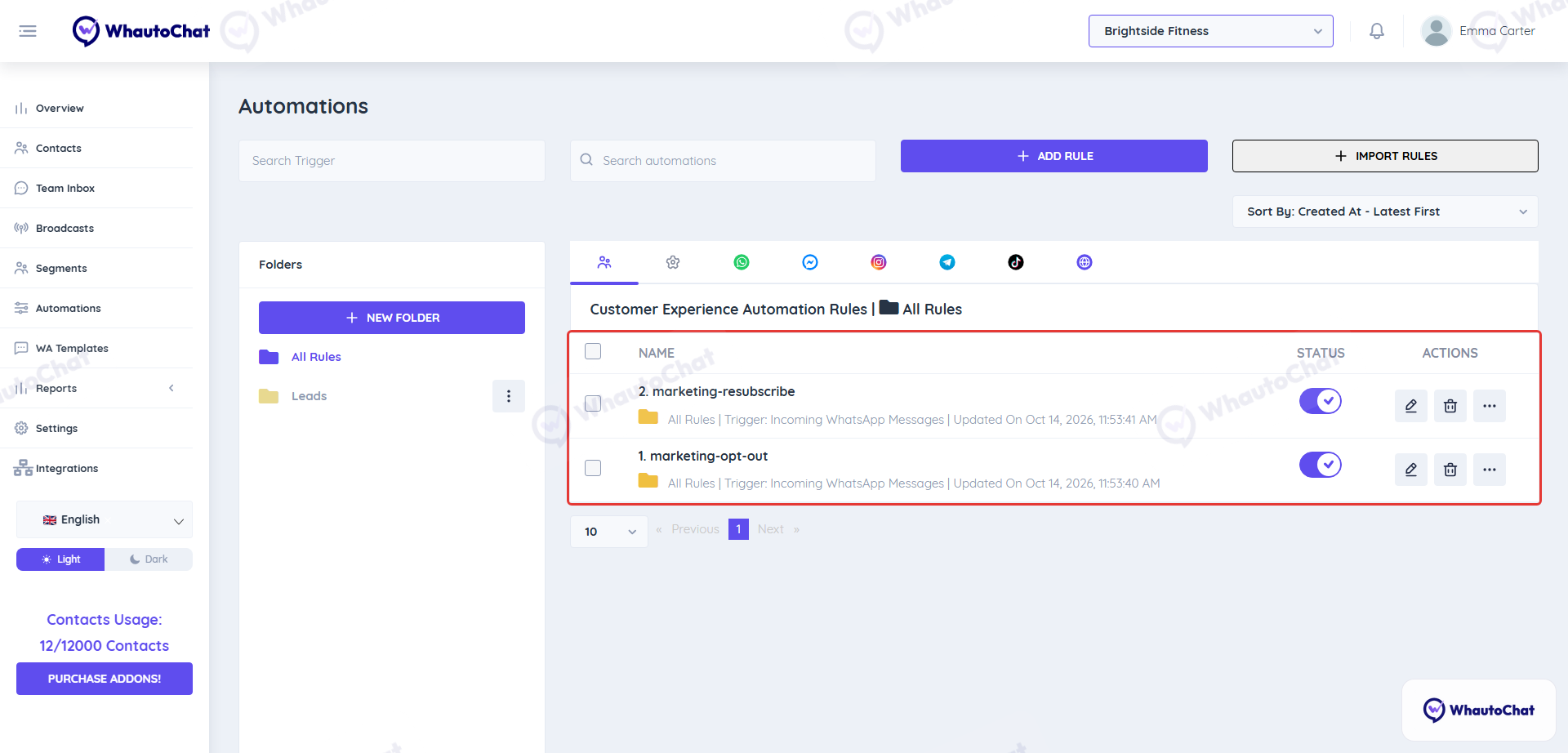Open the Sort By Created At dropdown
The width and height of the screenshot is (1568, 753).
tap(1385, 212)
